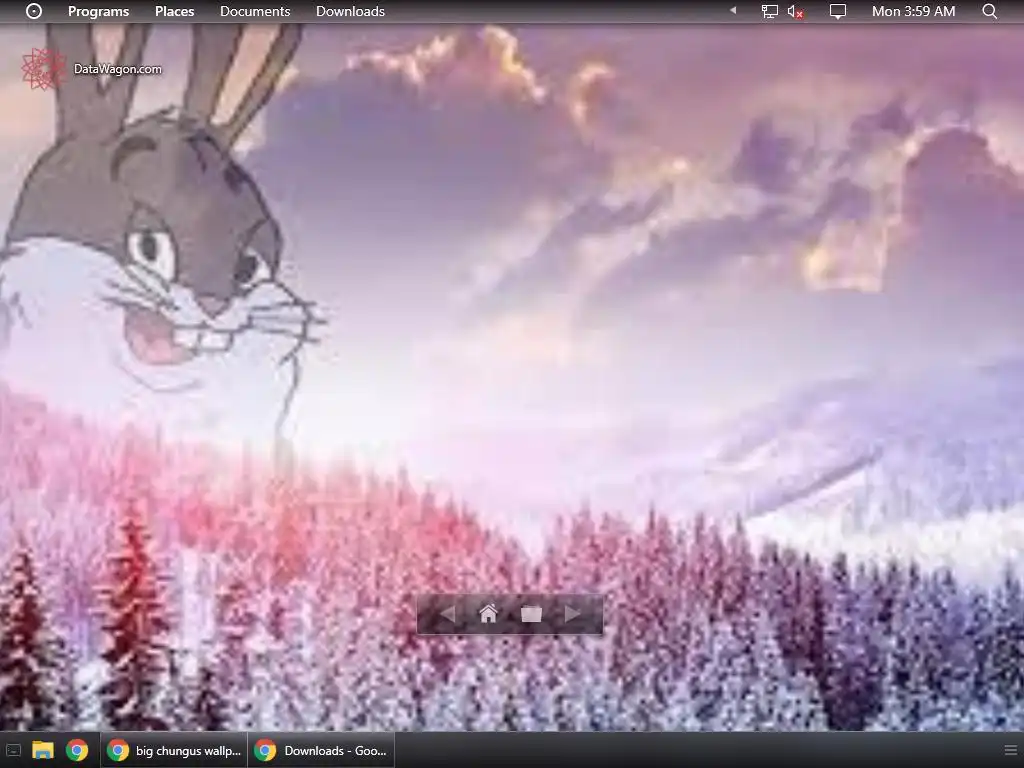Open the circular system menu icon

(x=34, y=11)
